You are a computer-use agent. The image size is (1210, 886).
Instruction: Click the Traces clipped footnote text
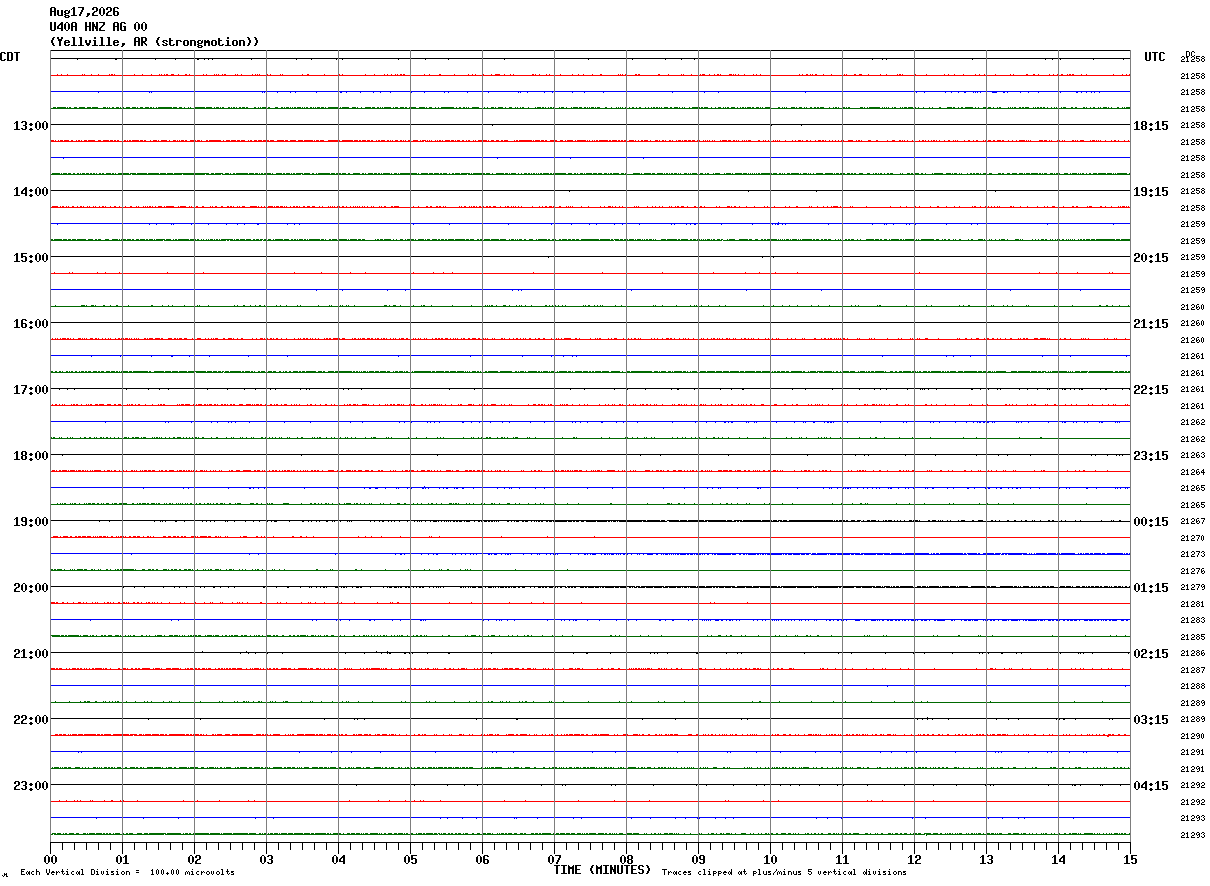click(x=784, y=873)
